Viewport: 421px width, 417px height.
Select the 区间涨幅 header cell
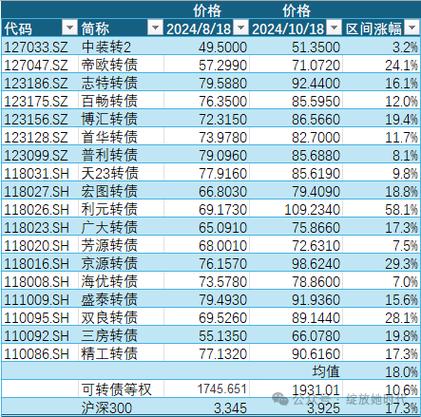coord(382,28)
